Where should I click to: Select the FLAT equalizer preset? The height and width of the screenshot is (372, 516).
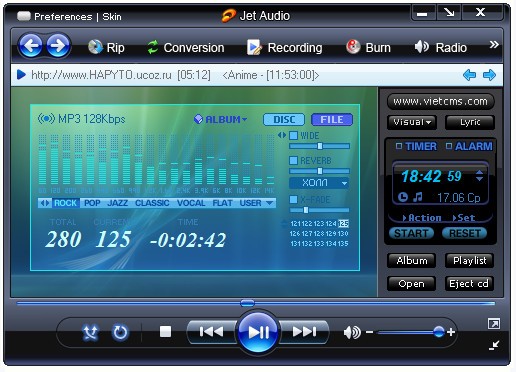[222, 203]
